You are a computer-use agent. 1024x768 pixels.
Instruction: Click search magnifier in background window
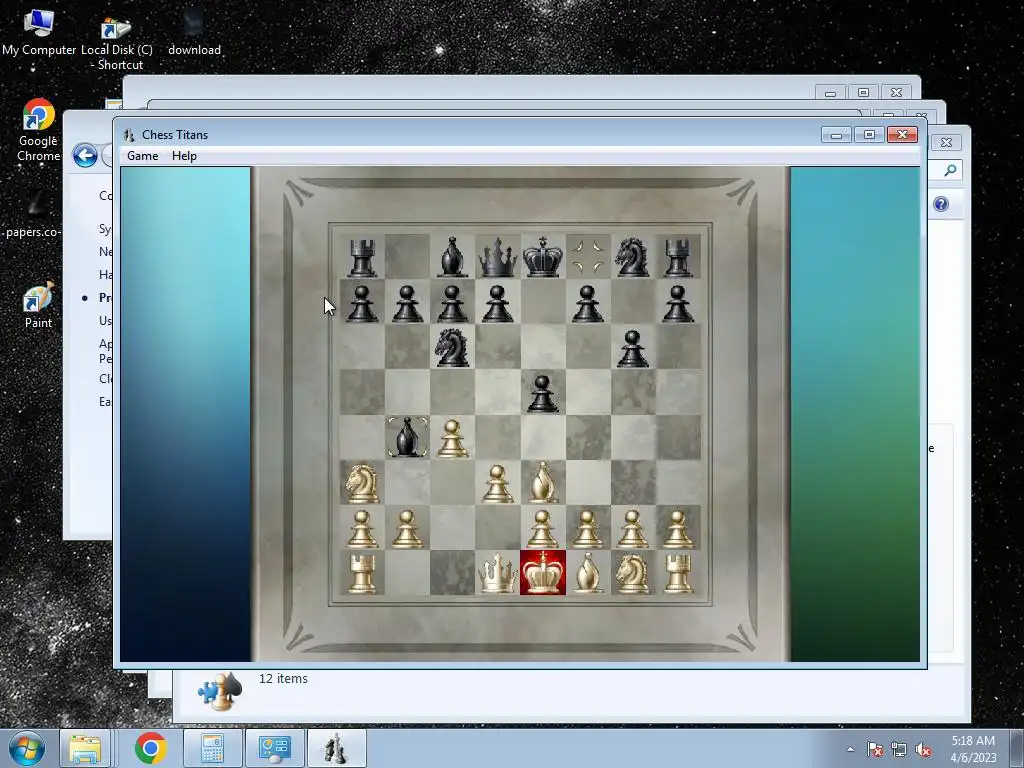[950, 170]
